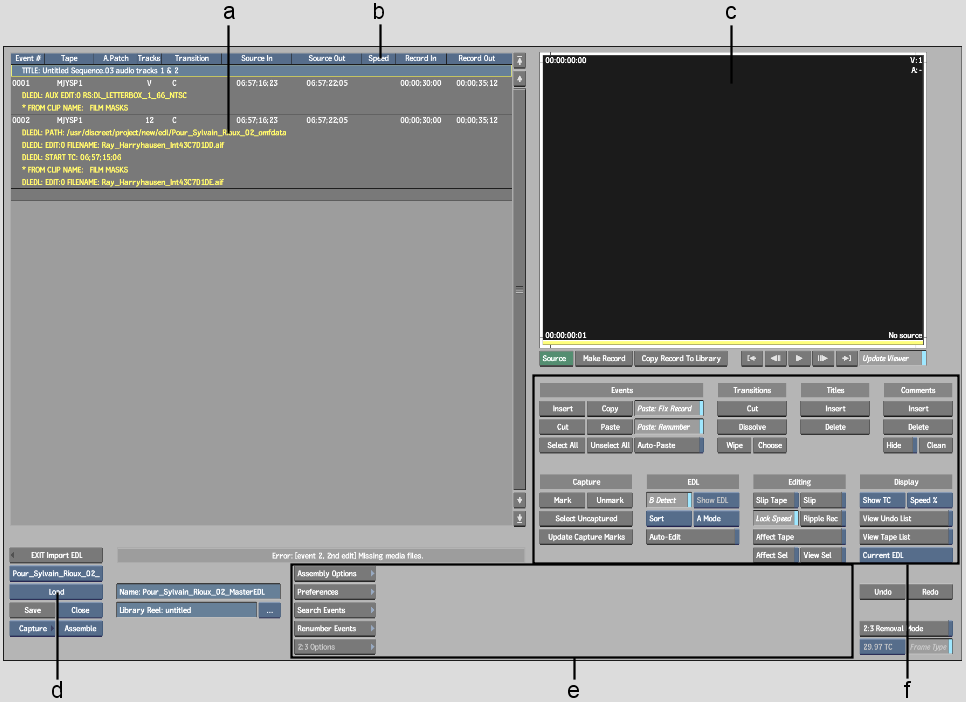The width and height of the screenshot is (966, 702).
Task: Undo the last action
Action: click(x=882, y=592)
